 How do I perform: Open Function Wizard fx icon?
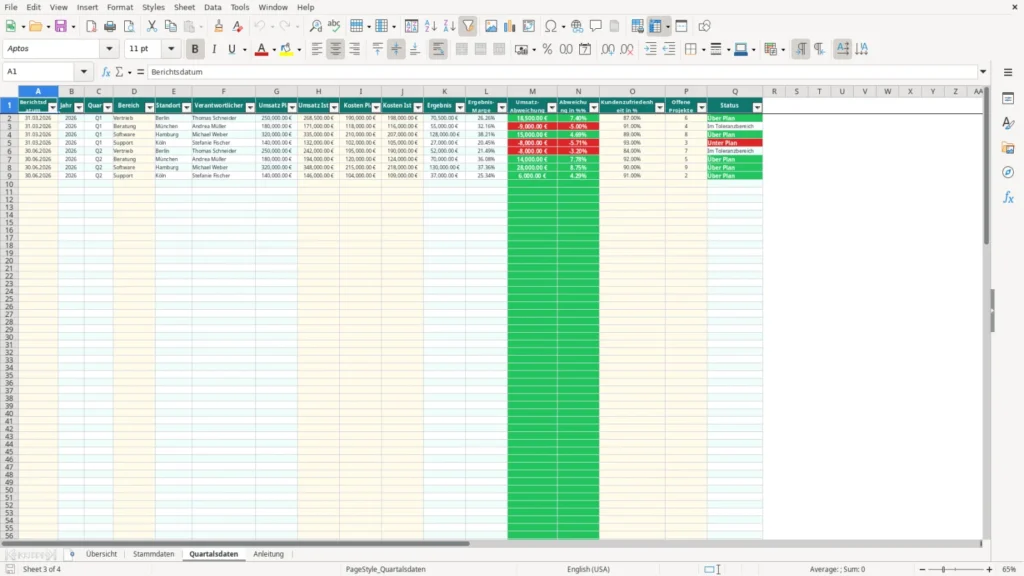(106, 72)
